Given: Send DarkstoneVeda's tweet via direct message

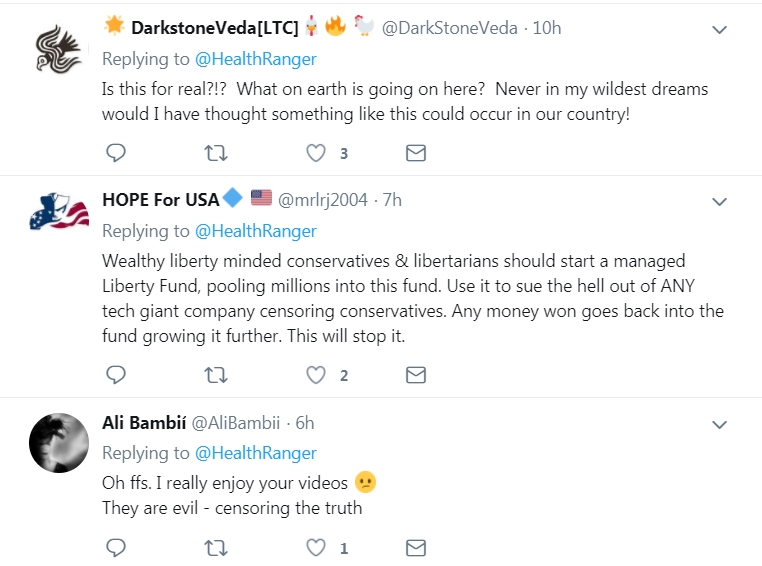Looking at the screenshot, I should pyautogui.click(x=415, y=153).
